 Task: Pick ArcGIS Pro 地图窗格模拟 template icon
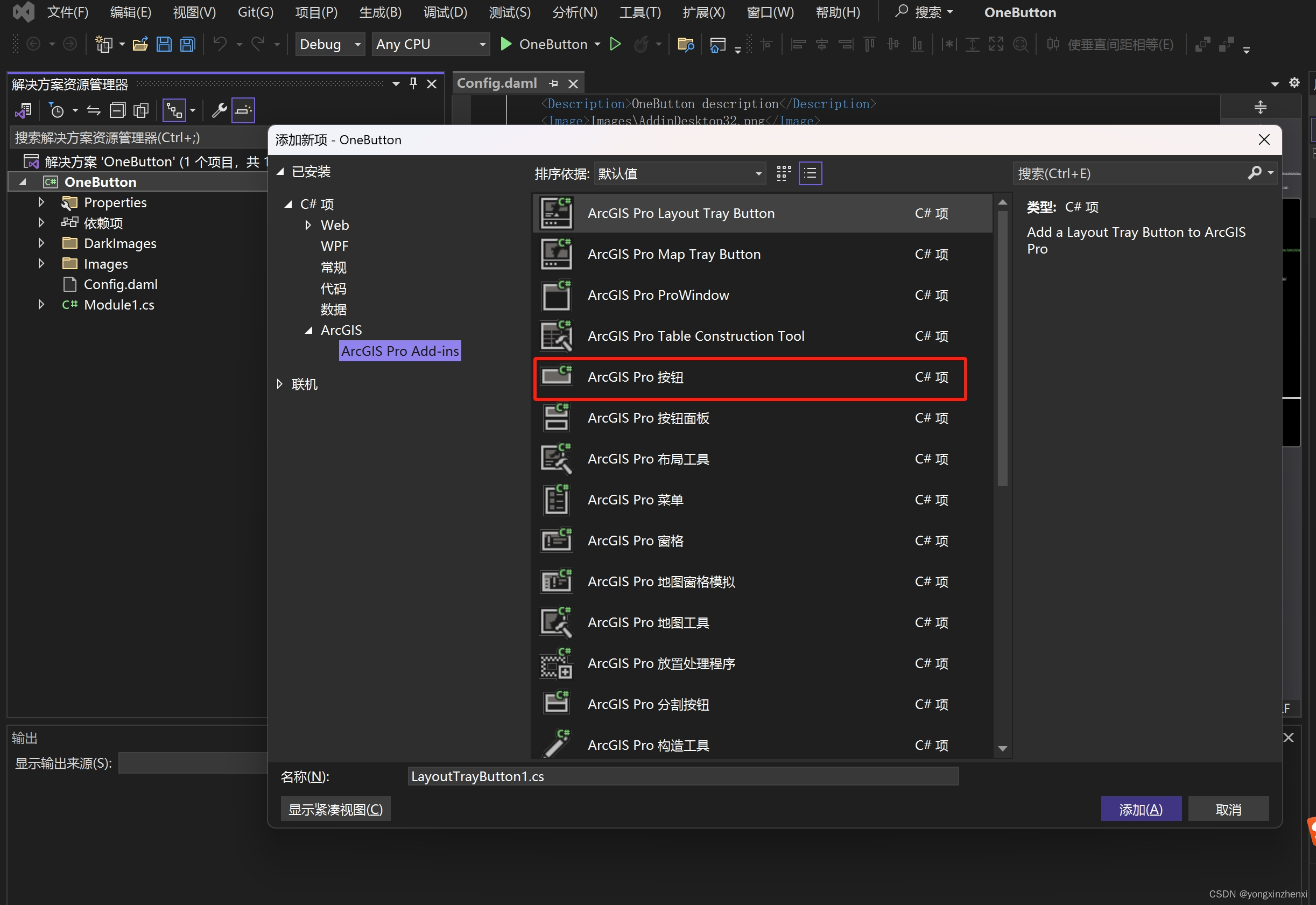point(556,581)
